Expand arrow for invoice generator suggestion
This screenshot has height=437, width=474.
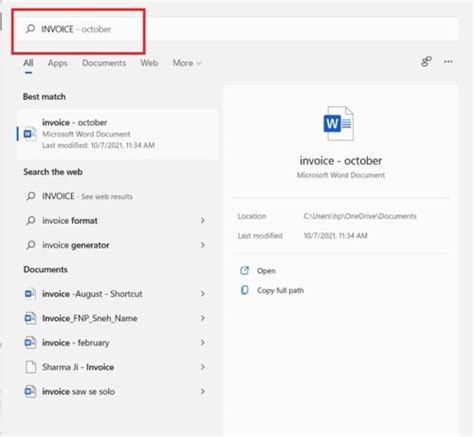coord(203,245)
